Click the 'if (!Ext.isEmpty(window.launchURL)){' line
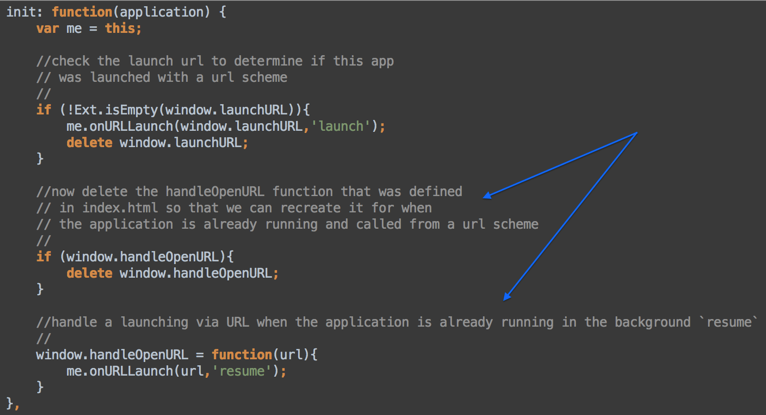The image size is (766, 415). click(173, 110)
